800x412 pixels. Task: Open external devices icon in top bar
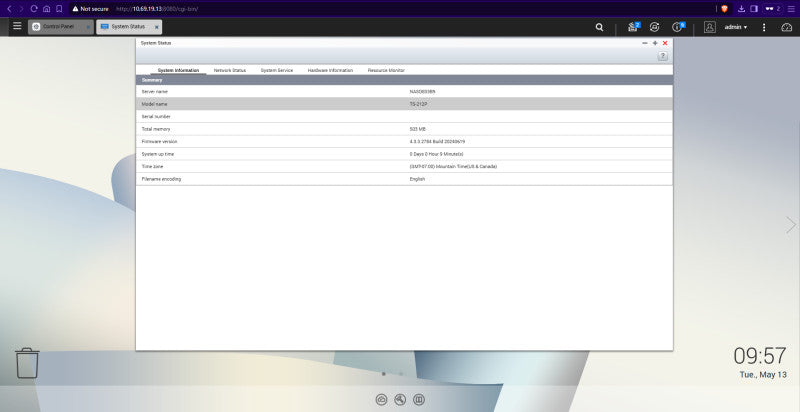click(655, 27)
